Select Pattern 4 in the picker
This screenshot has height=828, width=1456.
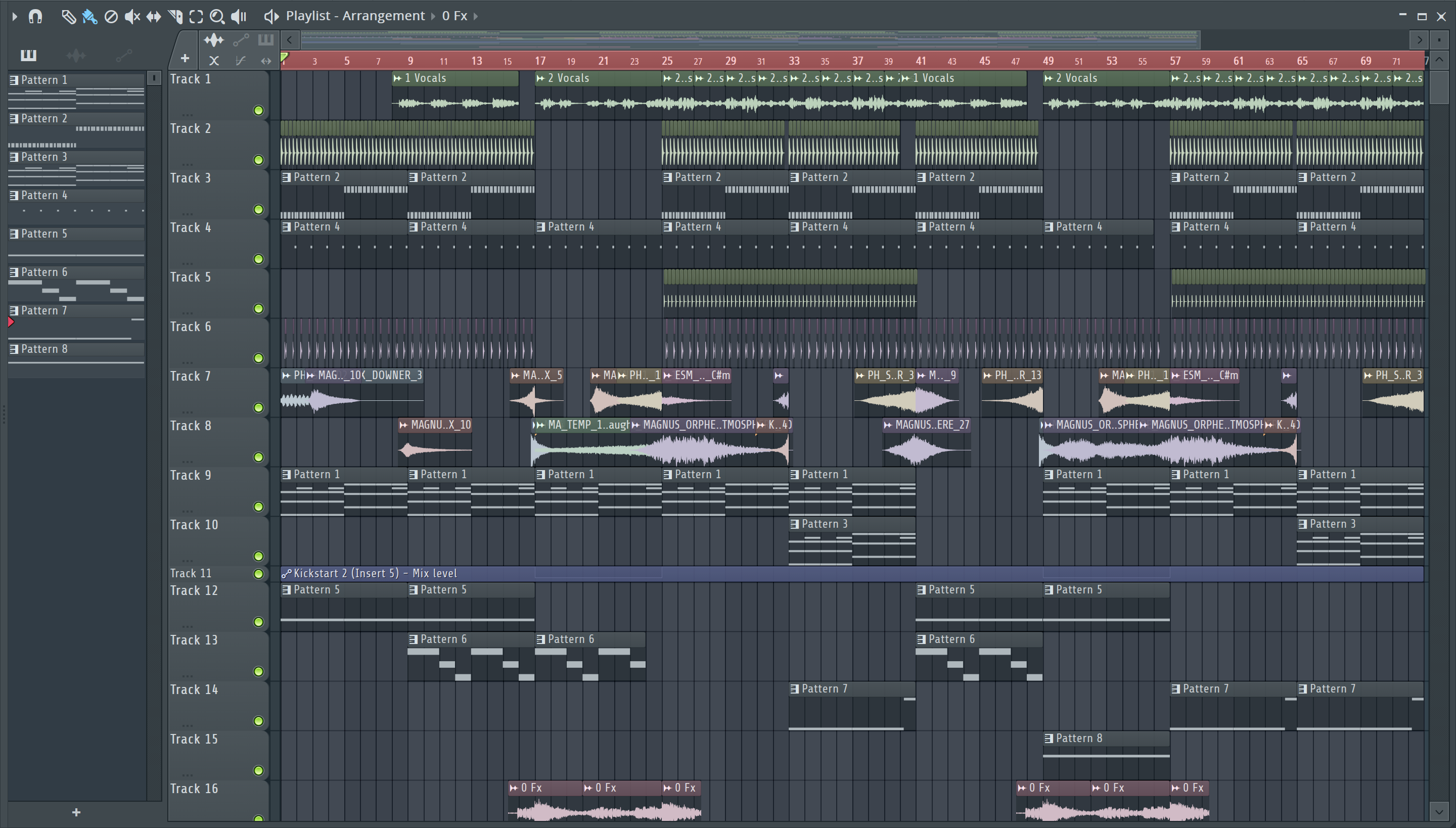pyautogui.click(x=76, y=207)
